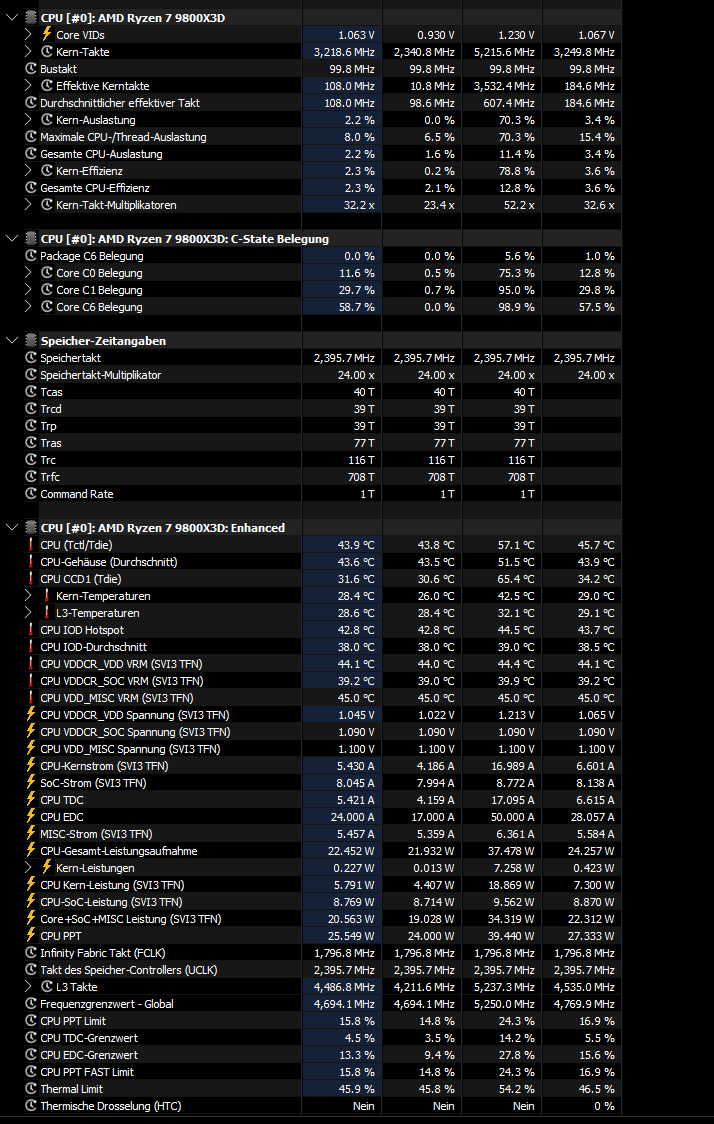
Task: Click the clock icon beside Command Rate
Action: point(31,494)
